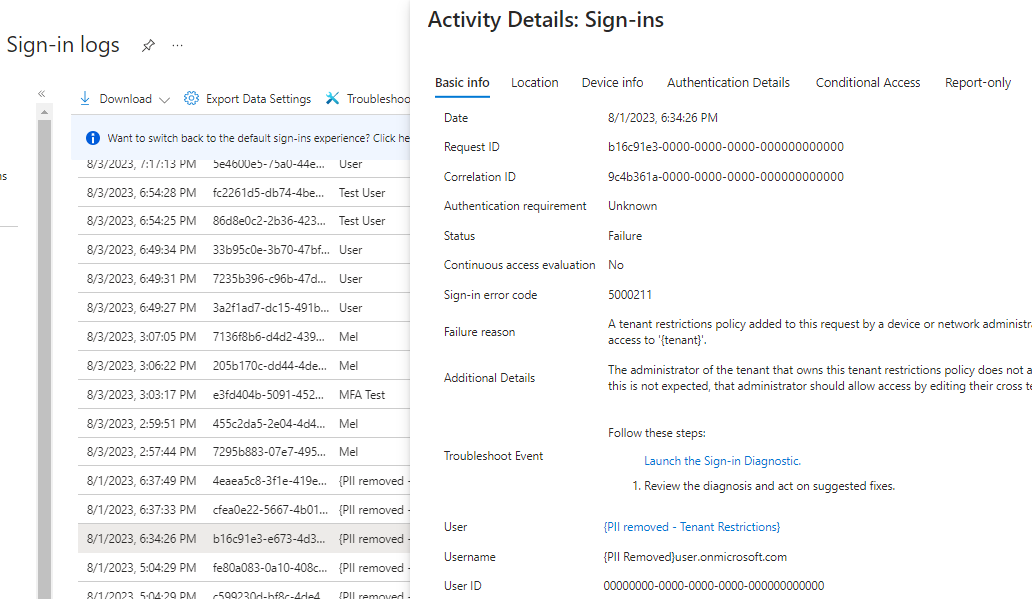Viewport: 1032px width, 599px height.
Task: Open the Device info tab
Action: tap(613, 83)
